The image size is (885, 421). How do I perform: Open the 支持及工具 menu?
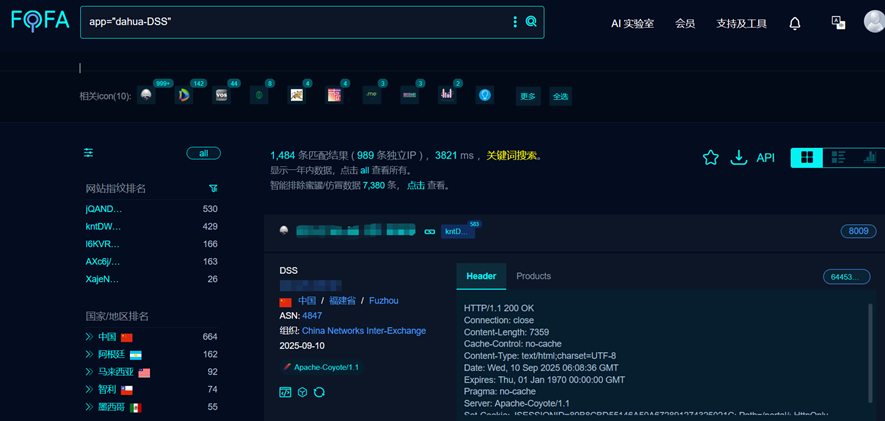point(741,24)
